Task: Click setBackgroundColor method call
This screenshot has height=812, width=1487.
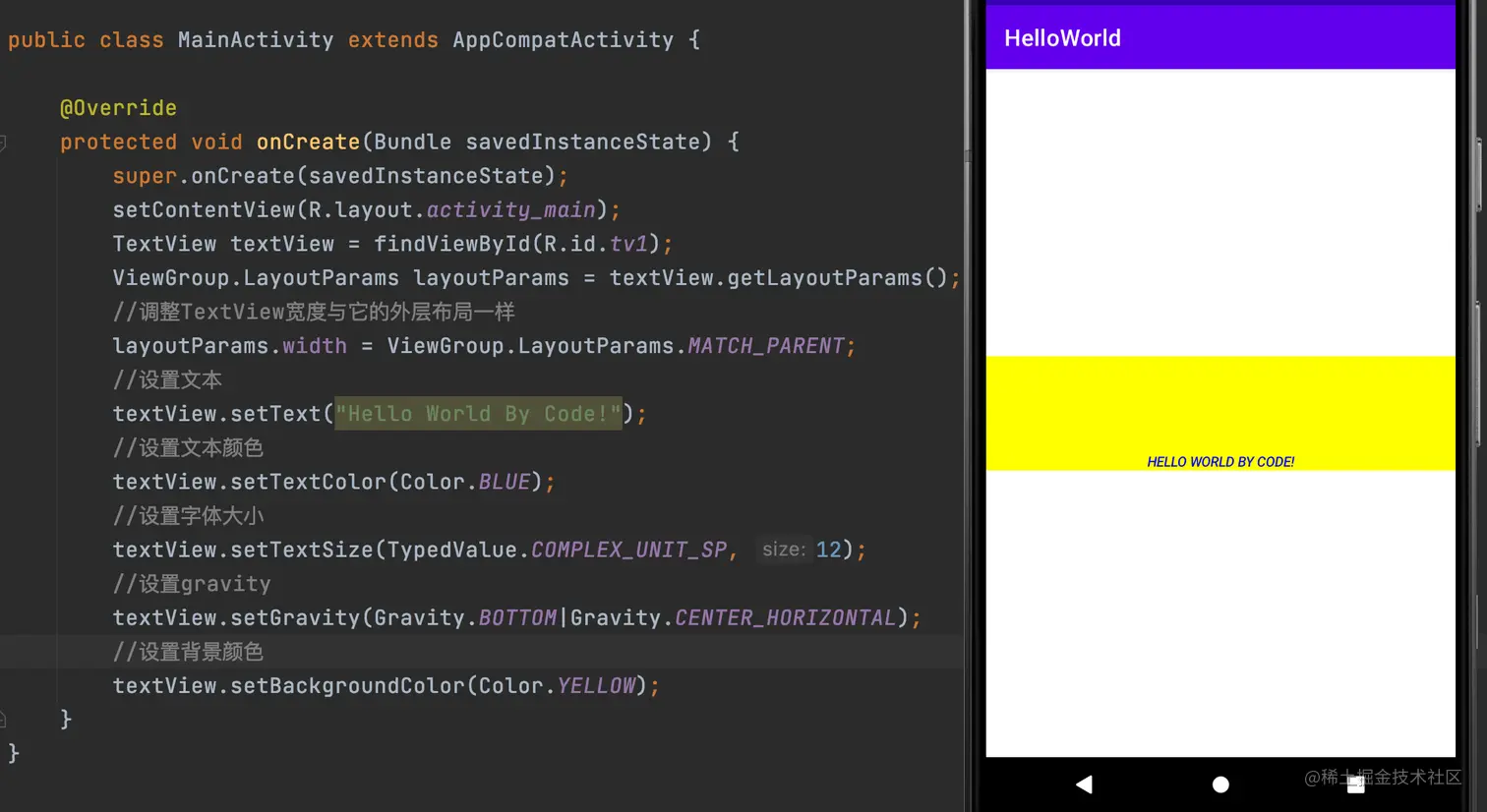Action: coord(347,685)
